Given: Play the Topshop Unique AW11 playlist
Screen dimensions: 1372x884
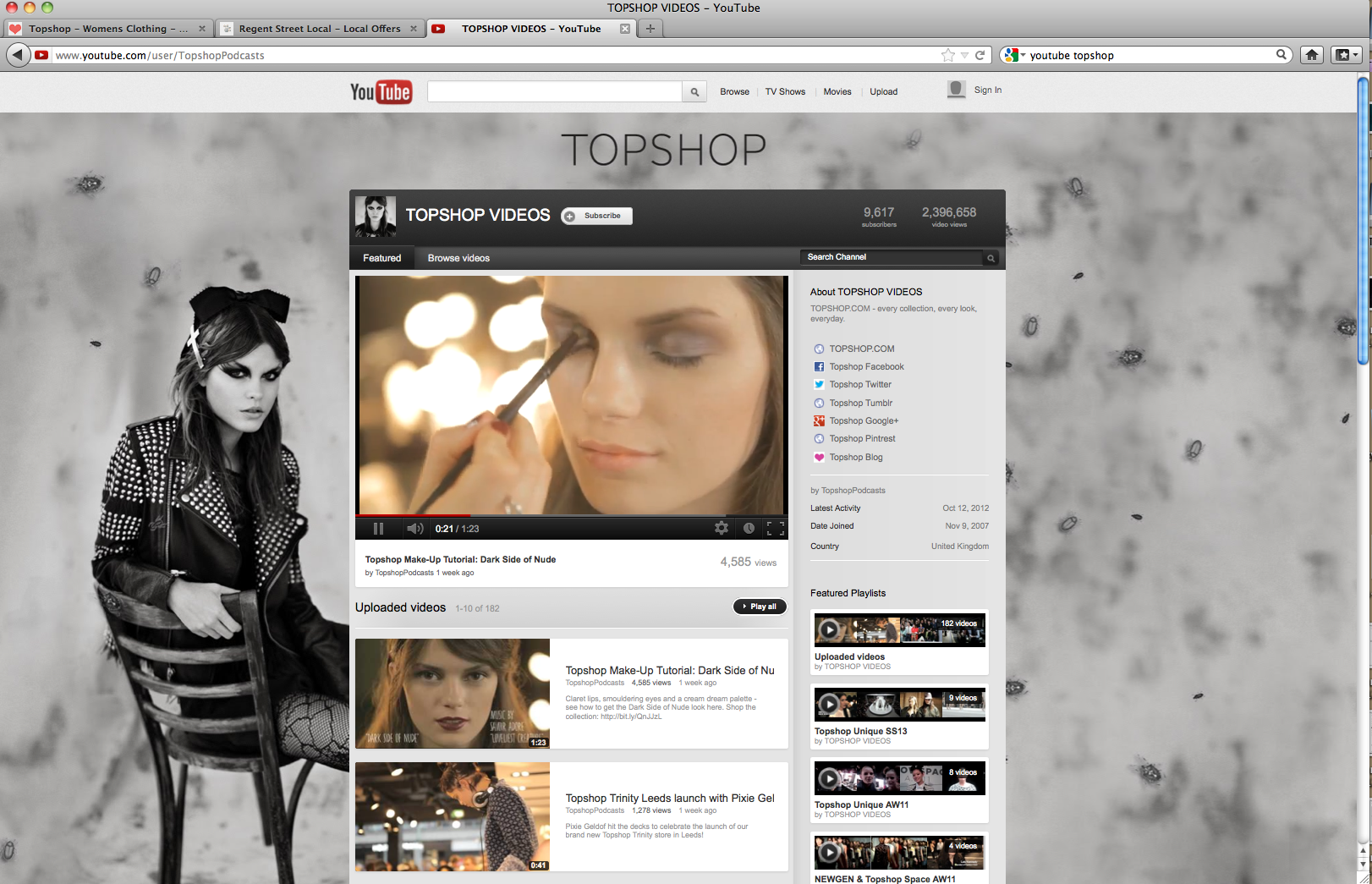Looking at the screenshot, I should (899, 778).
